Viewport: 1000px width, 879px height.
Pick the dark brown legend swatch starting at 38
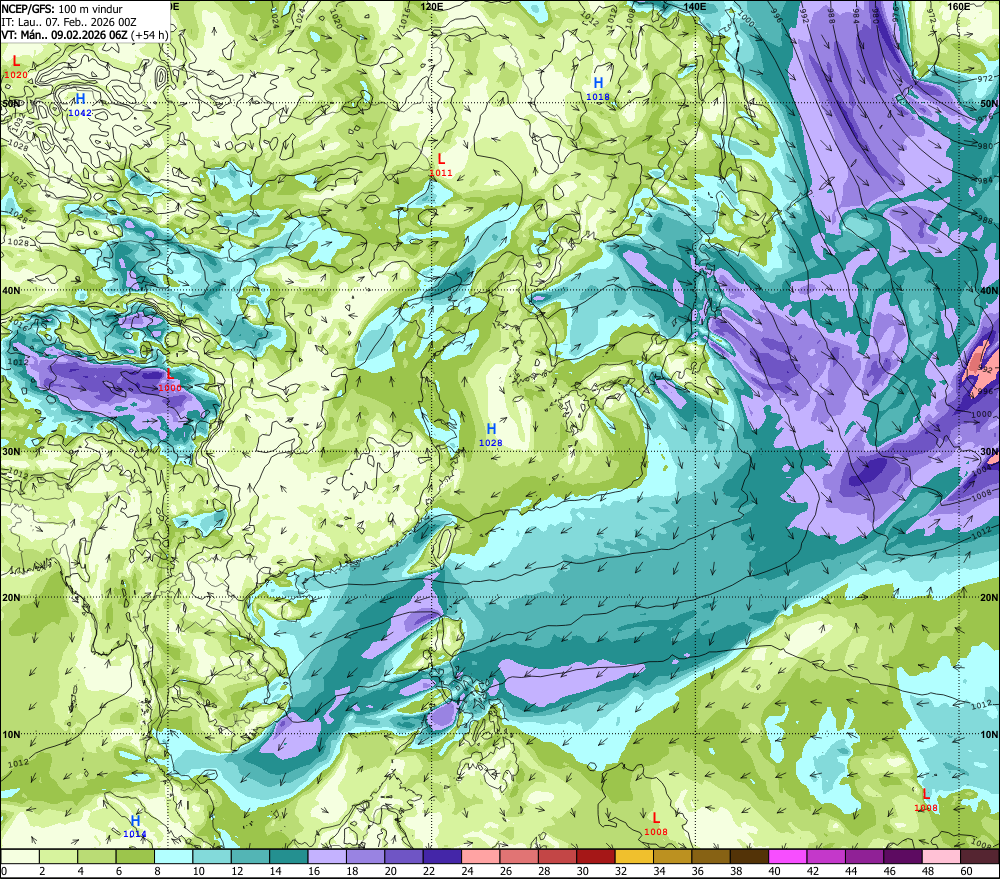pos(749,856)
